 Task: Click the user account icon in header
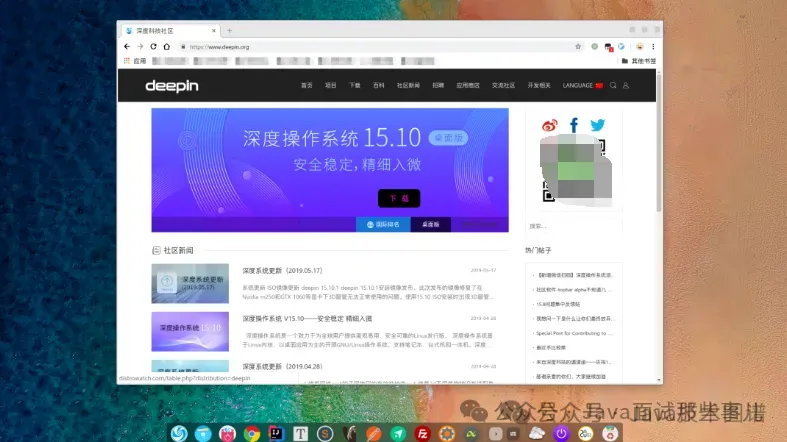(626, 85)
